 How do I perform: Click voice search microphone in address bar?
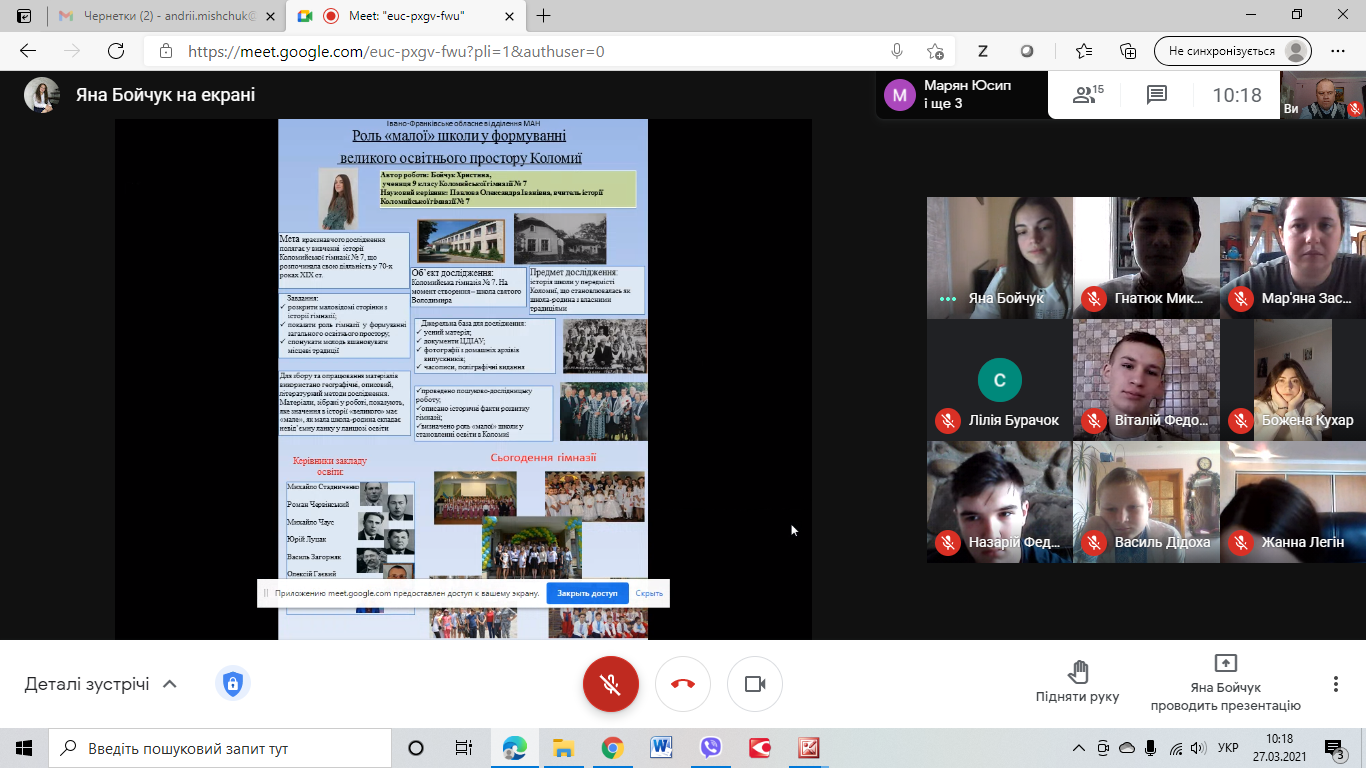tap(897, 51)
